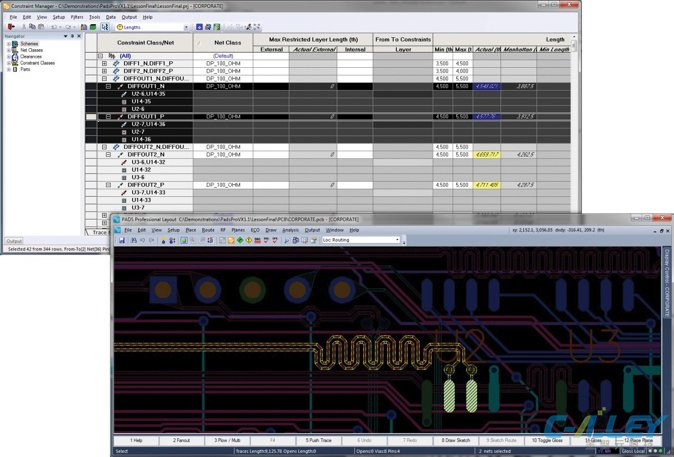This screenshot has height=457, width=674.
Task: Click the Clearances icon in Navigator
Action: tap(15, 56)
